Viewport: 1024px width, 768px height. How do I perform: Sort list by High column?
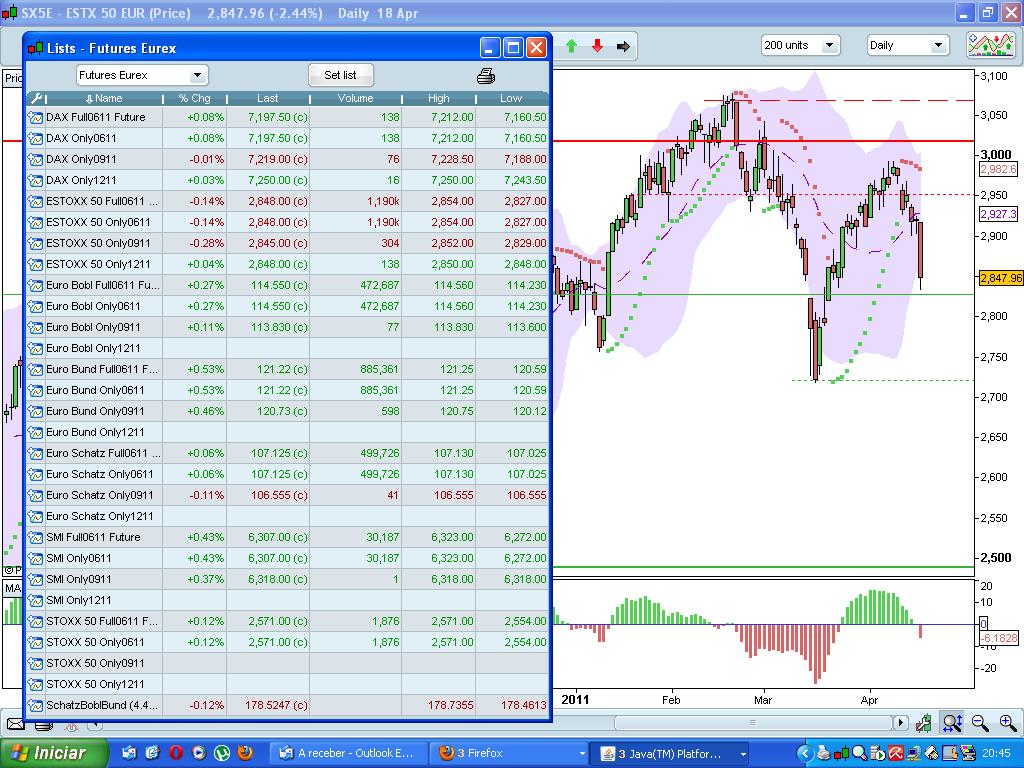439,99
